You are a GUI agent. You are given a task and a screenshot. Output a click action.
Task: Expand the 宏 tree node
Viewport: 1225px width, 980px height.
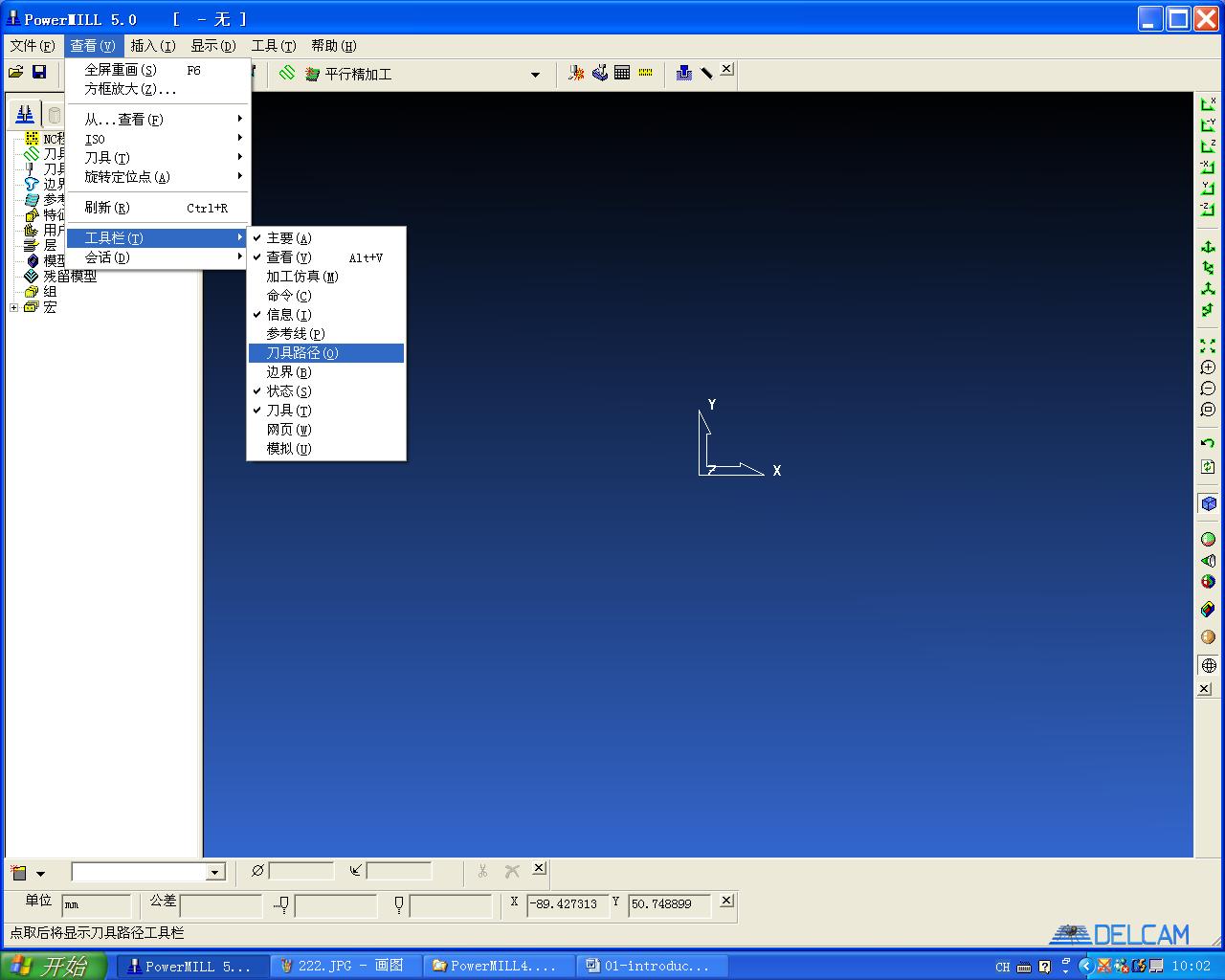(14, 307)
